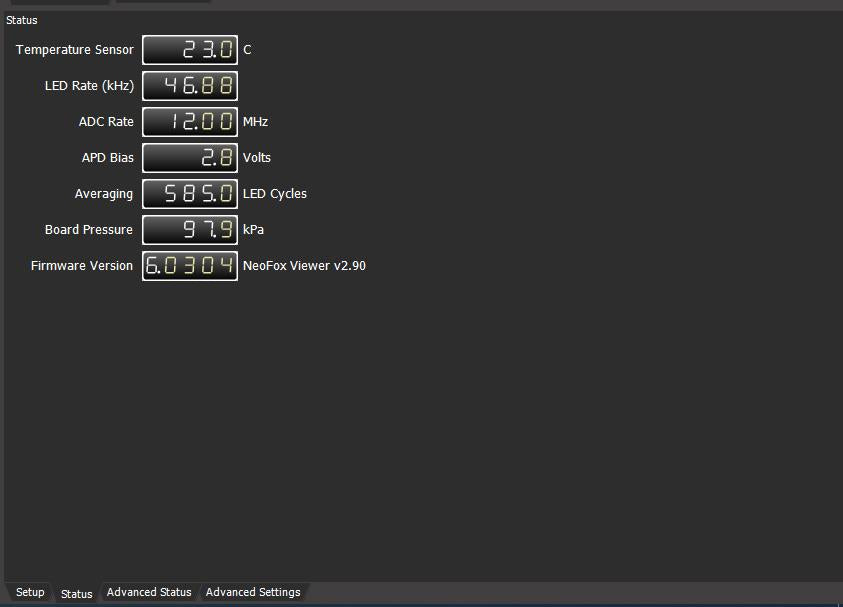
Task: Switch to the Setup tab
Action: click(x=30, y=592)
